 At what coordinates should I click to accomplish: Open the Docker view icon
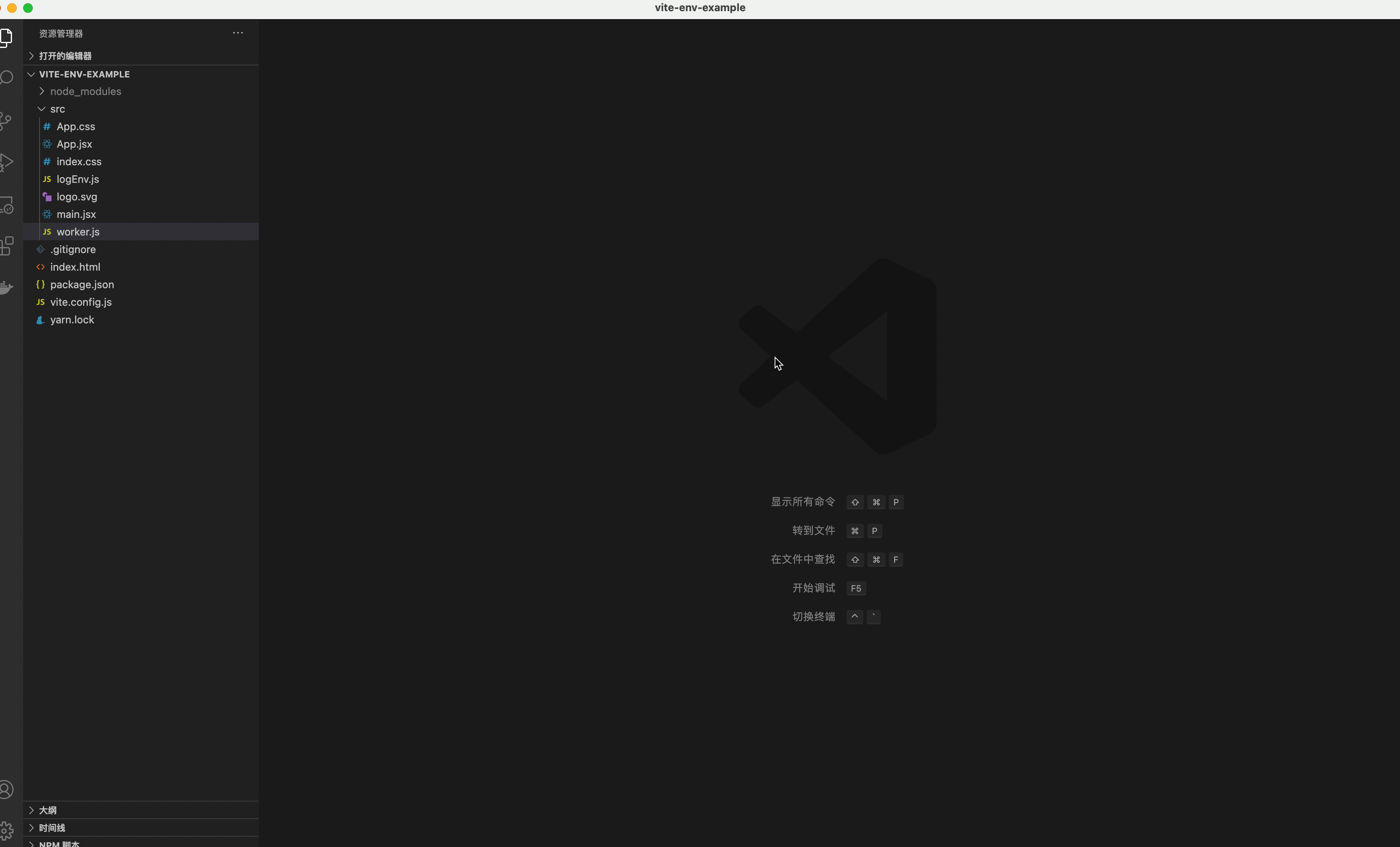6,287
